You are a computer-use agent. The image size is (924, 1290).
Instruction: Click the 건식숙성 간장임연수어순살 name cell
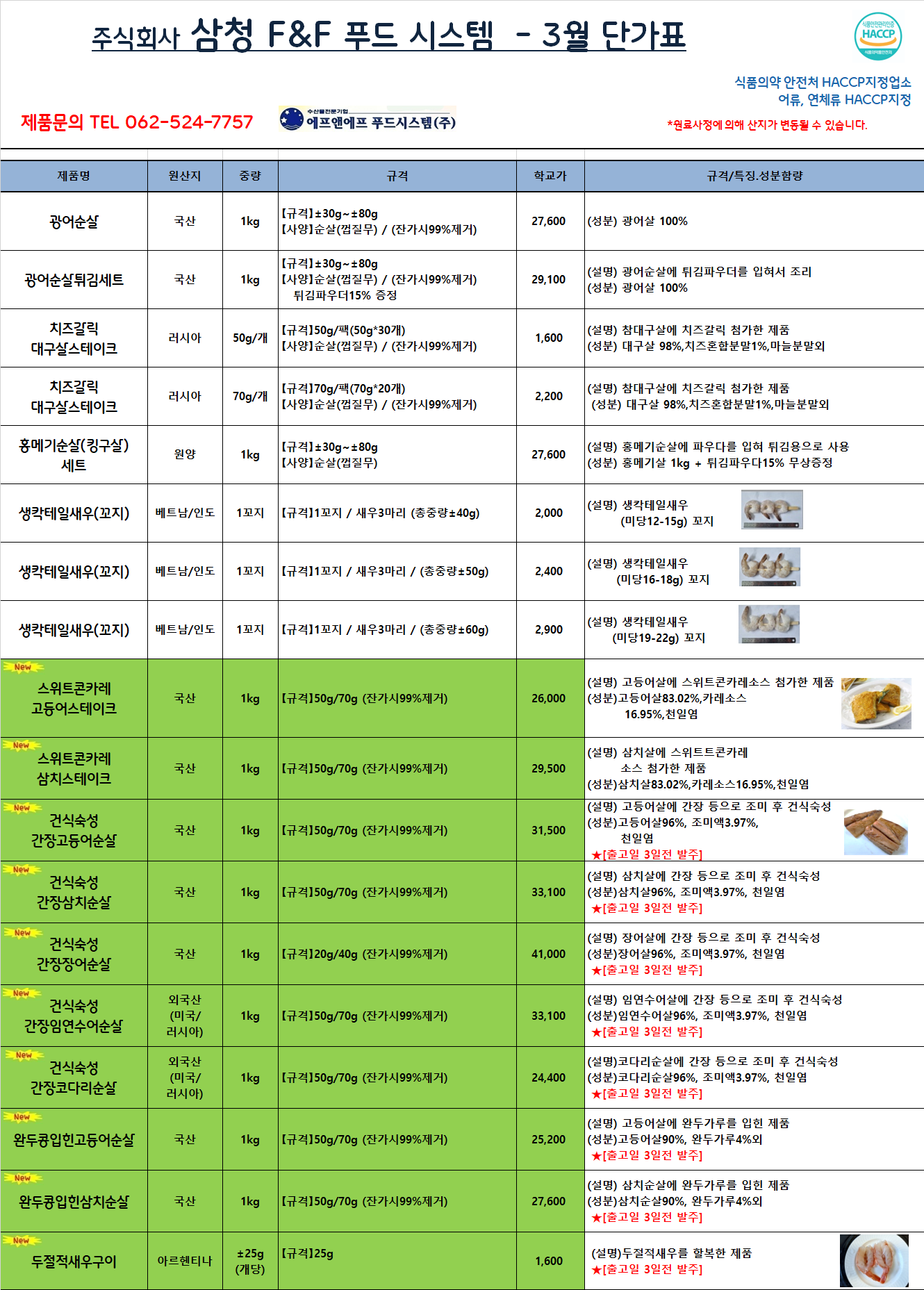tap(74, 1016)
